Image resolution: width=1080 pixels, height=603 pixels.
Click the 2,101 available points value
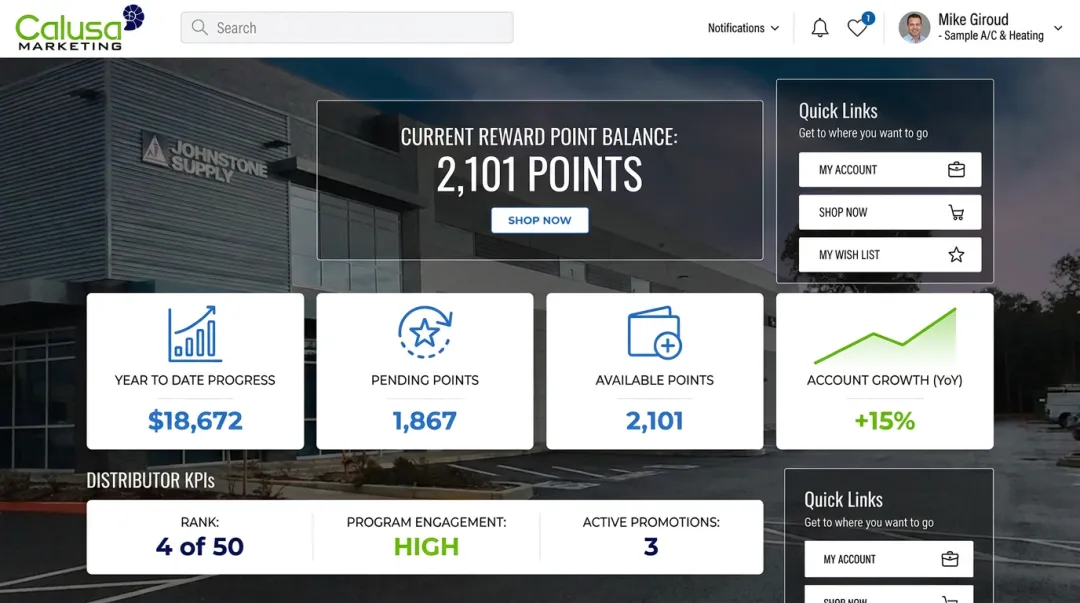654,420
